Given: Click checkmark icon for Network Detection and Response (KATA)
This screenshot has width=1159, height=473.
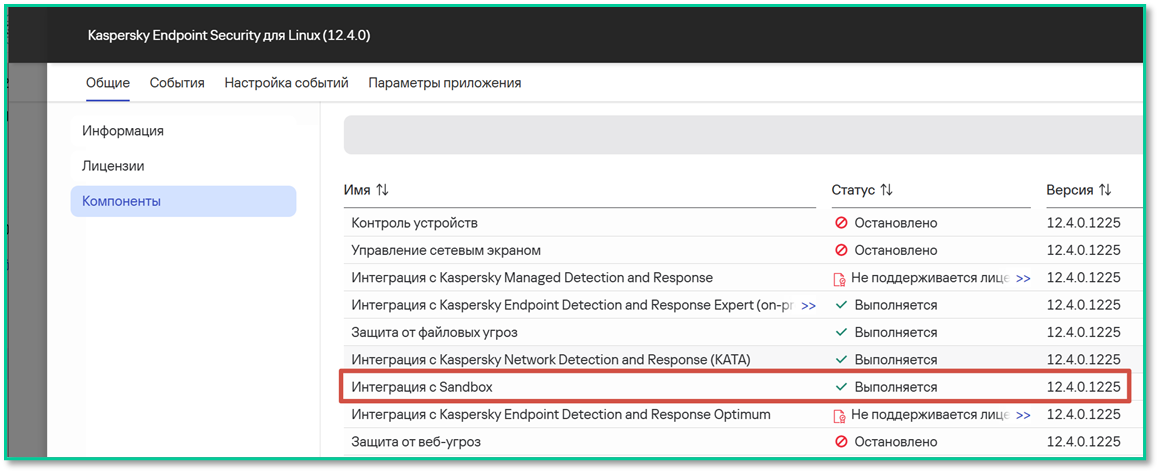Looking at the screenshot, I should (x=840, y=360).
